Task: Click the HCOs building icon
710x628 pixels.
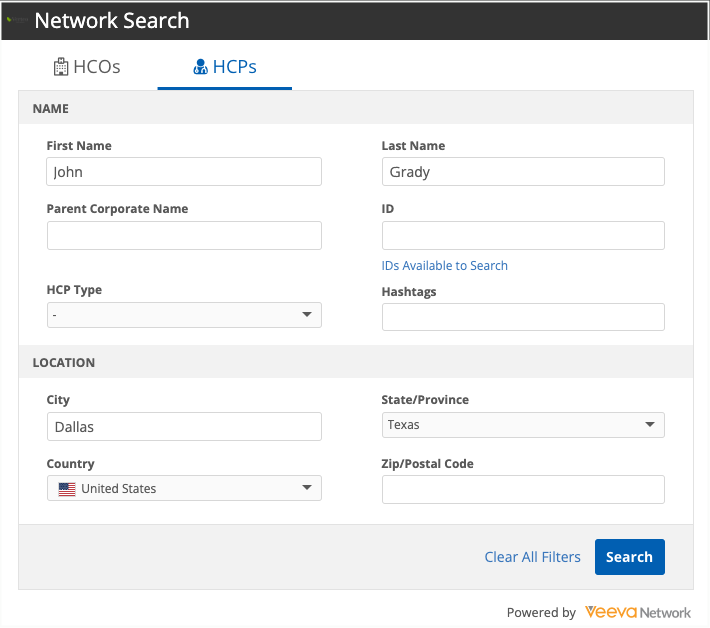Action: pos(61,67)
